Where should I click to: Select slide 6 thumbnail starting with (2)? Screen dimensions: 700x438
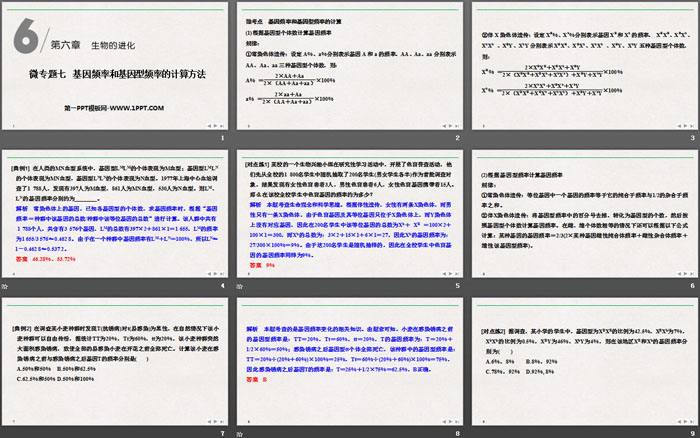tap(585, 214)
